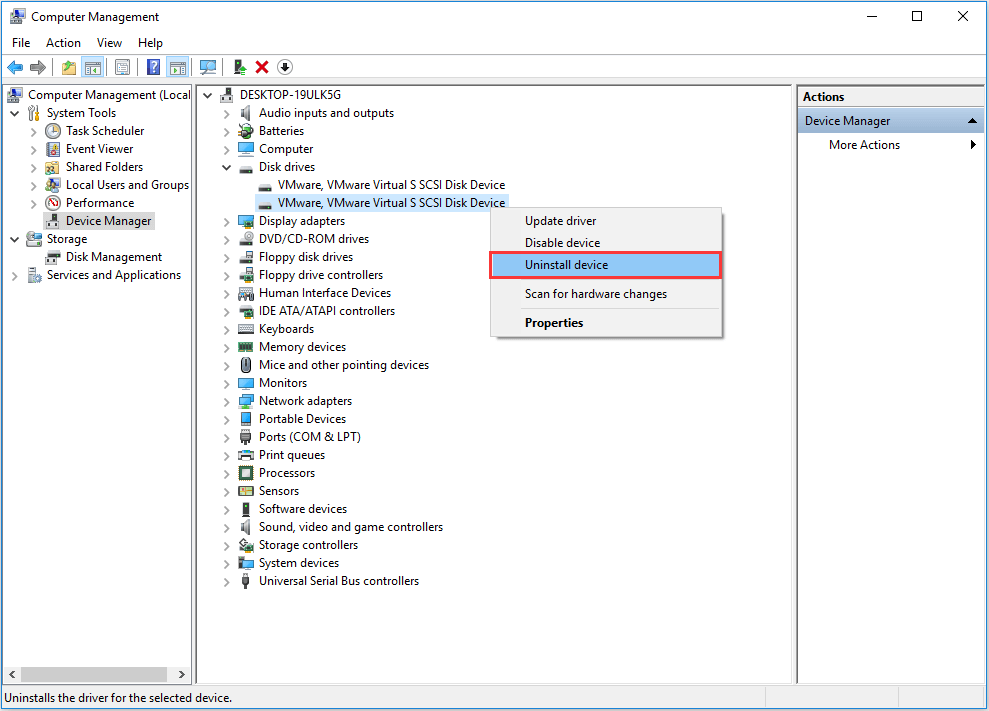Select Software devices category

pos(303,509)
